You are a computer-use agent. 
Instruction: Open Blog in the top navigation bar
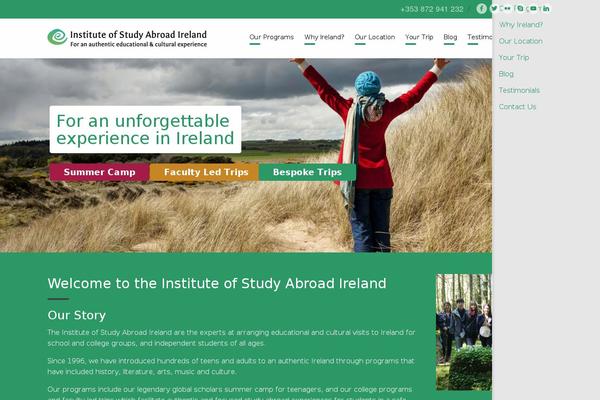450,37
